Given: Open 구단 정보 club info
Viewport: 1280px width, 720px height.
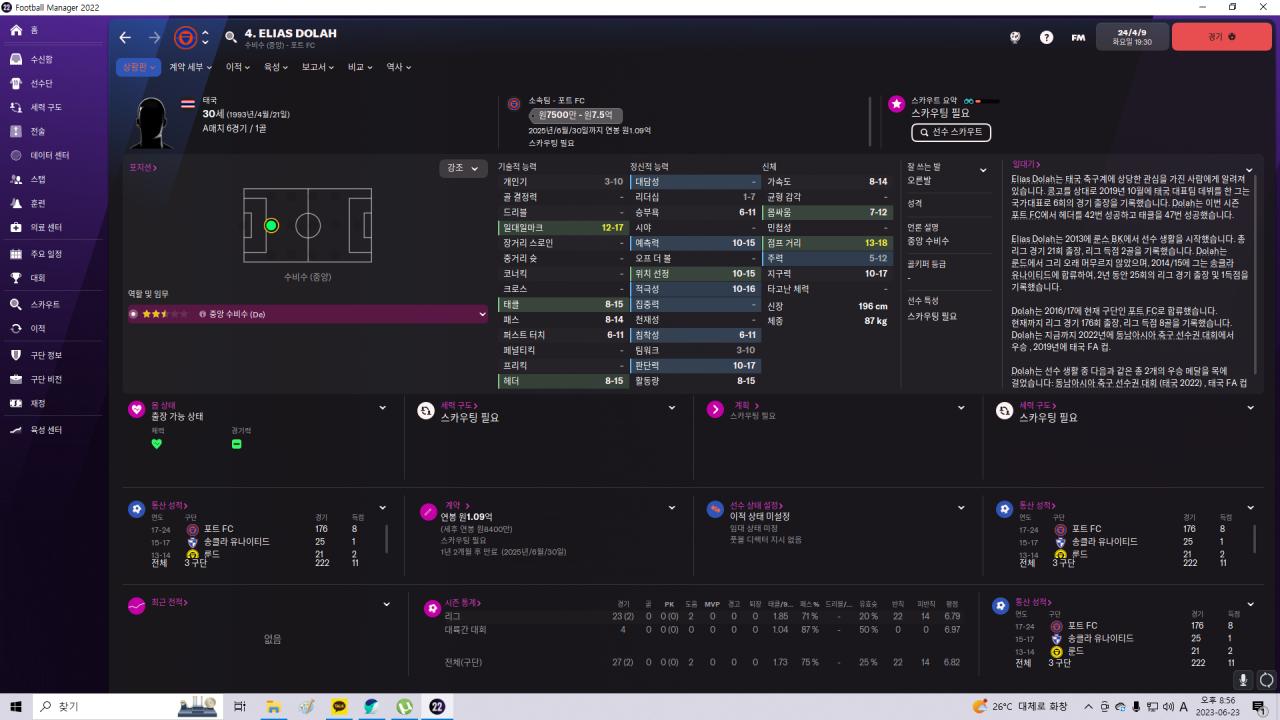Looking at the screenshot, I should [x=54, y=355].
